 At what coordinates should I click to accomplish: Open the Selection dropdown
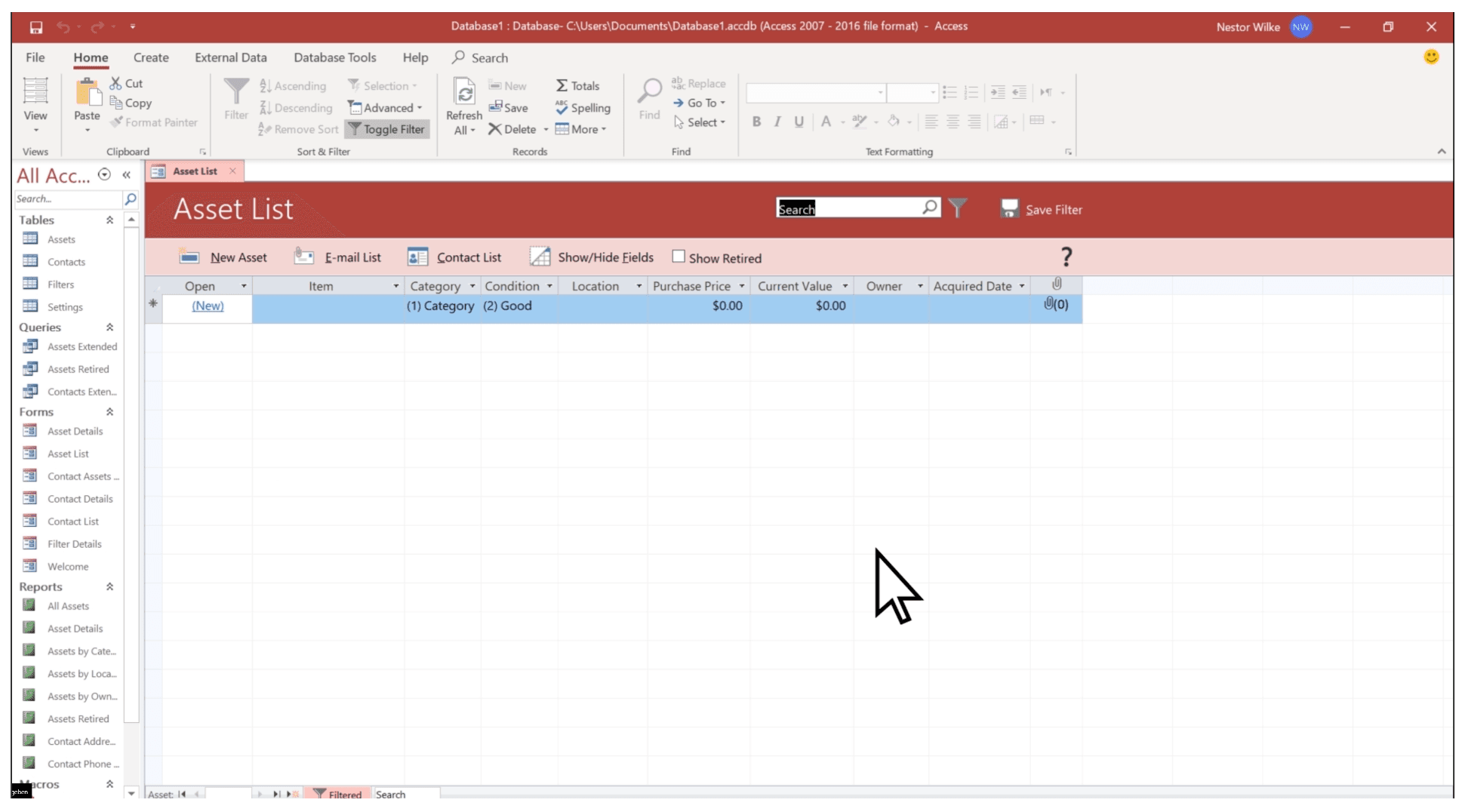[x=382, y=85]
